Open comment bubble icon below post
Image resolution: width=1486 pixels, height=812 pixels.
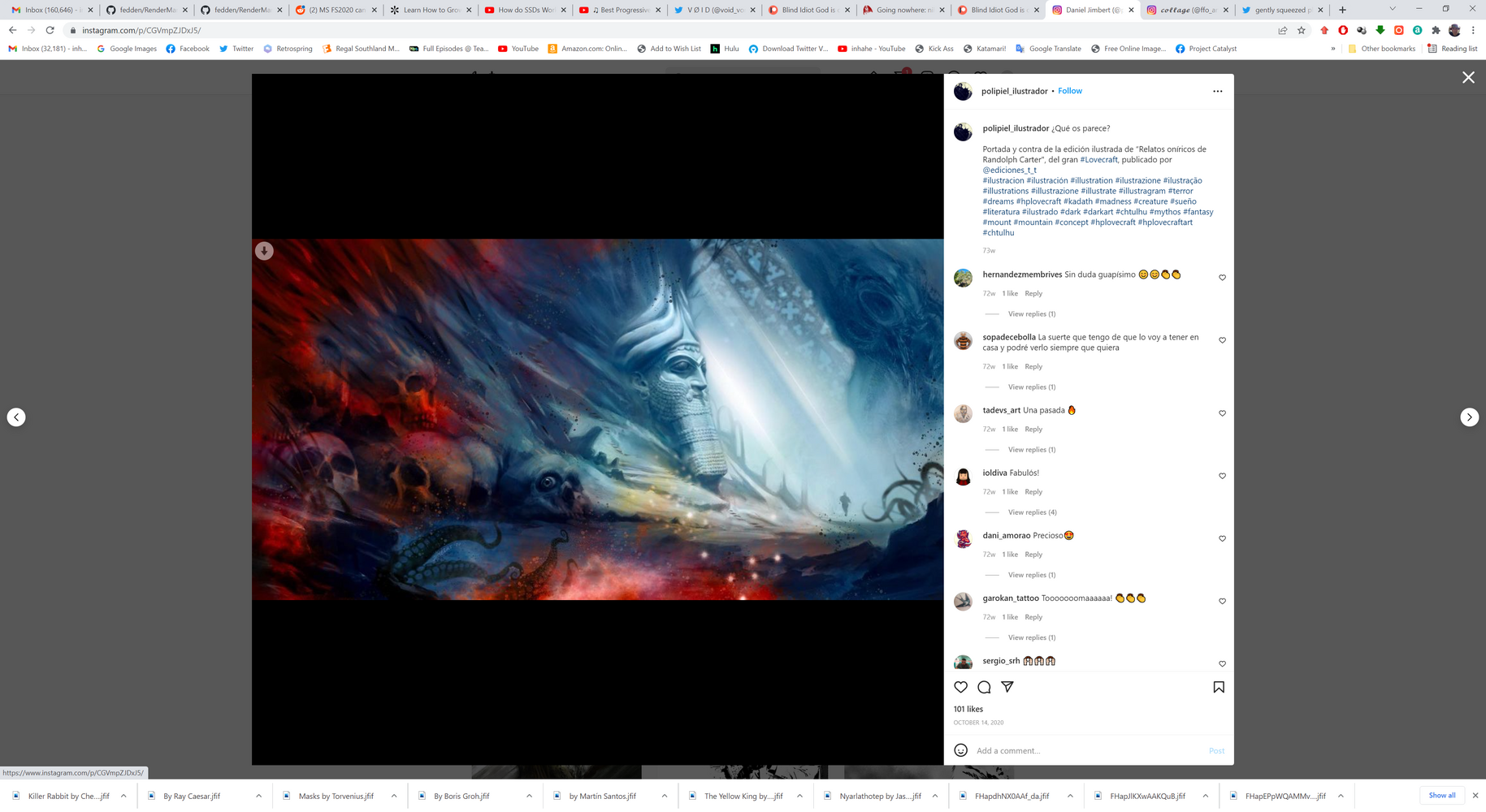984,687
